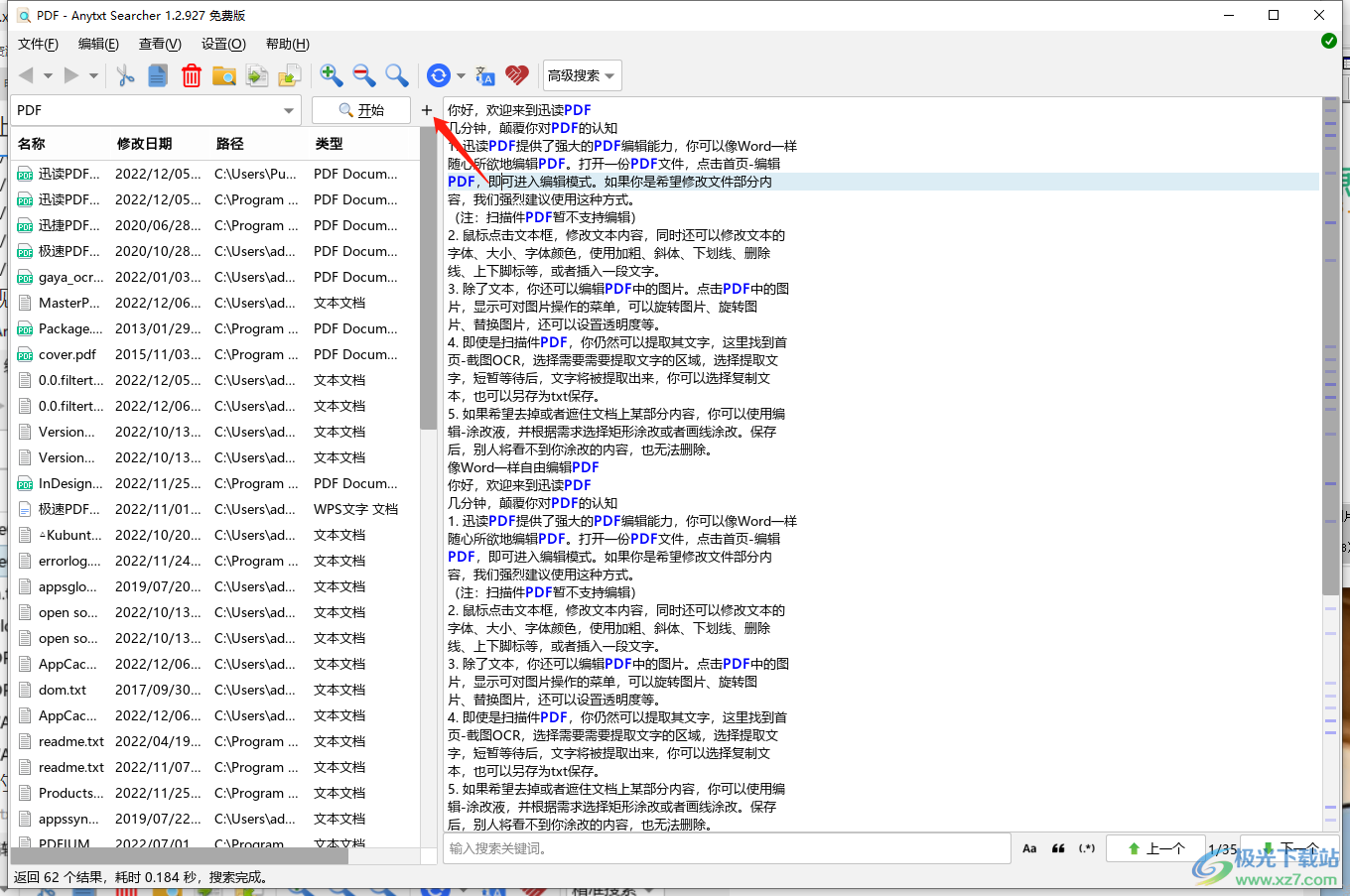Screen dimensions: 1350x896
Task: Select the MasterP... file row
Action: (214, 303)
